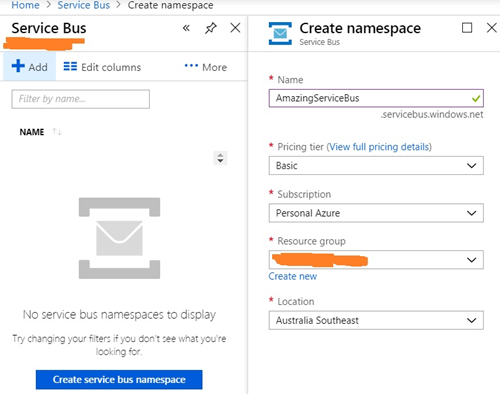Open the More options menu
The width and height of the screenshot is (500, 394).
(206, 67)
